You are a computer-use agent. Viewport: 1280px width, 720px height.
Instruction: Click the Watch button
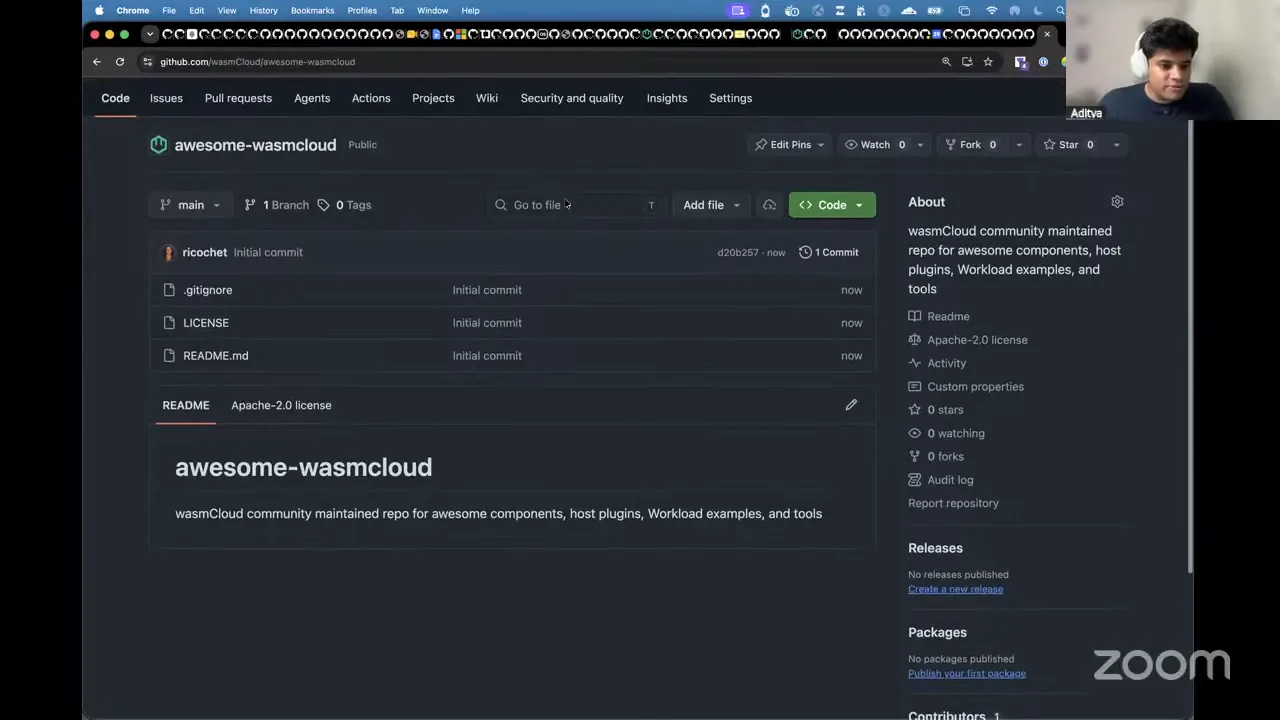[x=875, y=145]
